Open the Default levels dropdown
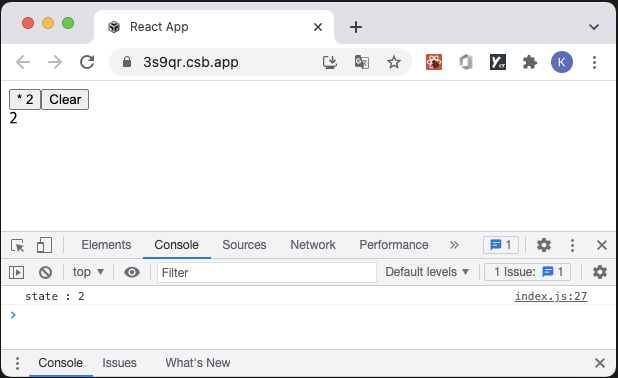 pos(427,272)
